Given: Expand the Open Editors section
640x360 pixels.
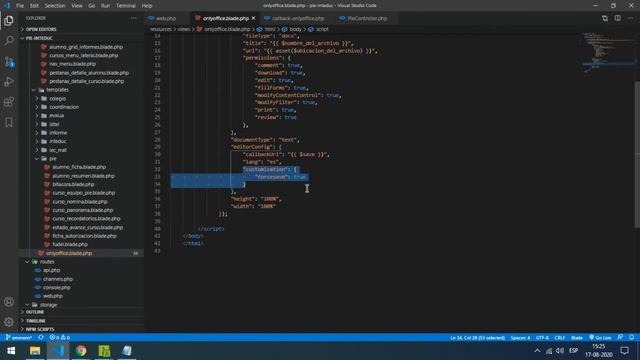Looking at the screenshot, I should [41, 29].
